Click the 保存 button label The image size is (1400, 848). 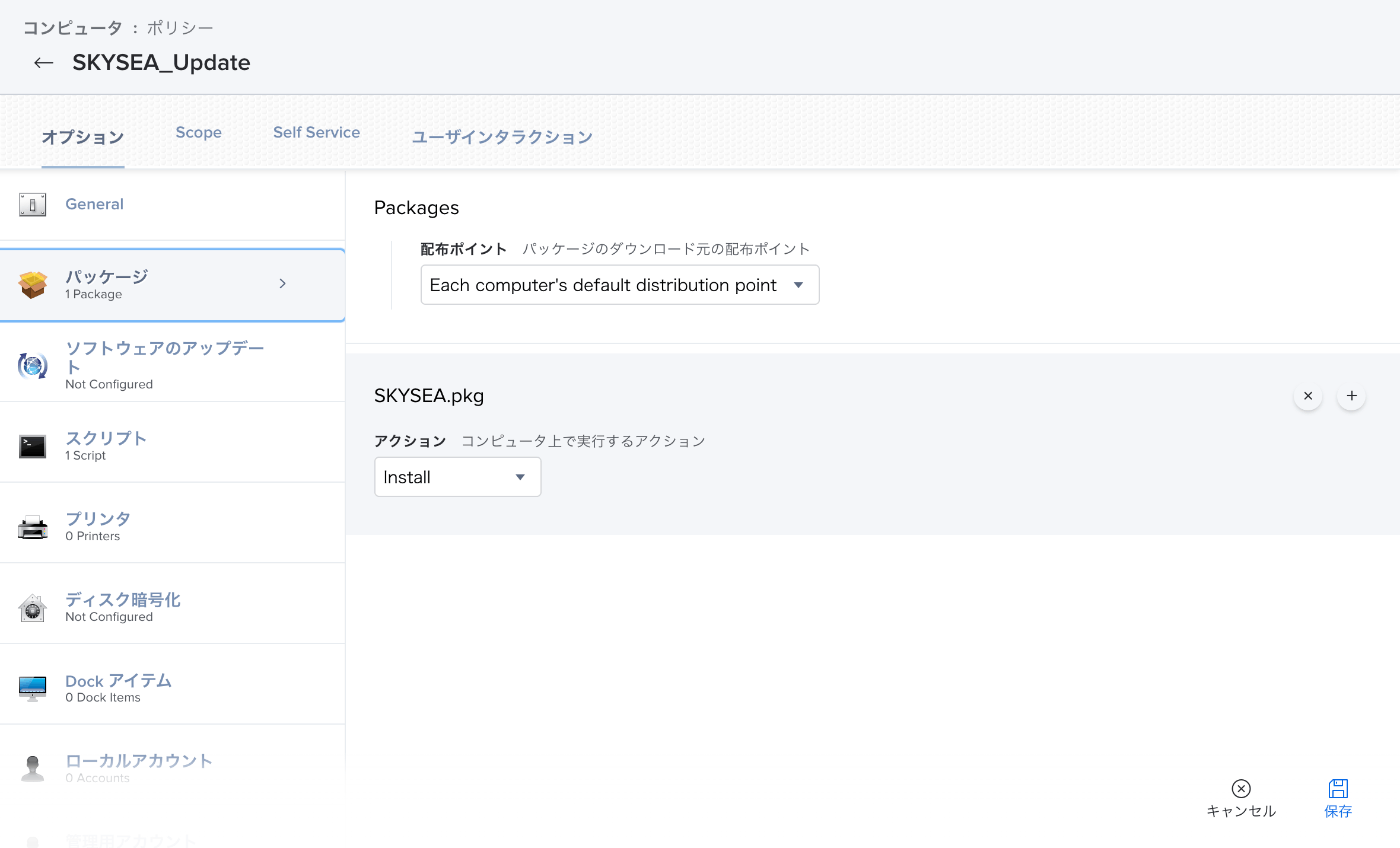(1338, 811)
